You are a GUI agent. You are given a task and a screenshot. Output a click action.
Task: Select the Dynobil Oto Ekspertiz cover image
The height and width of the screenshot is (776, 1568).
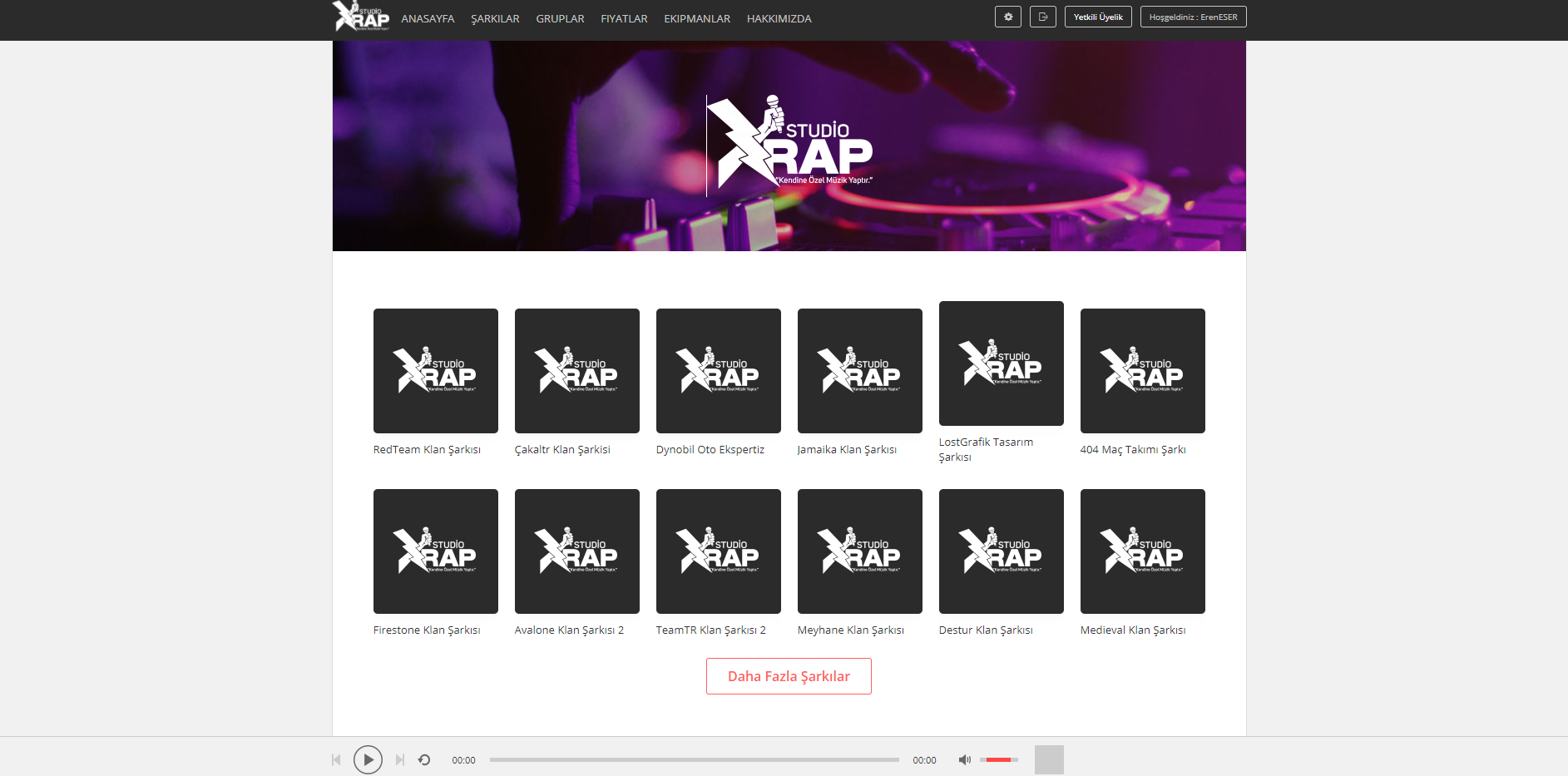(719, 371)
